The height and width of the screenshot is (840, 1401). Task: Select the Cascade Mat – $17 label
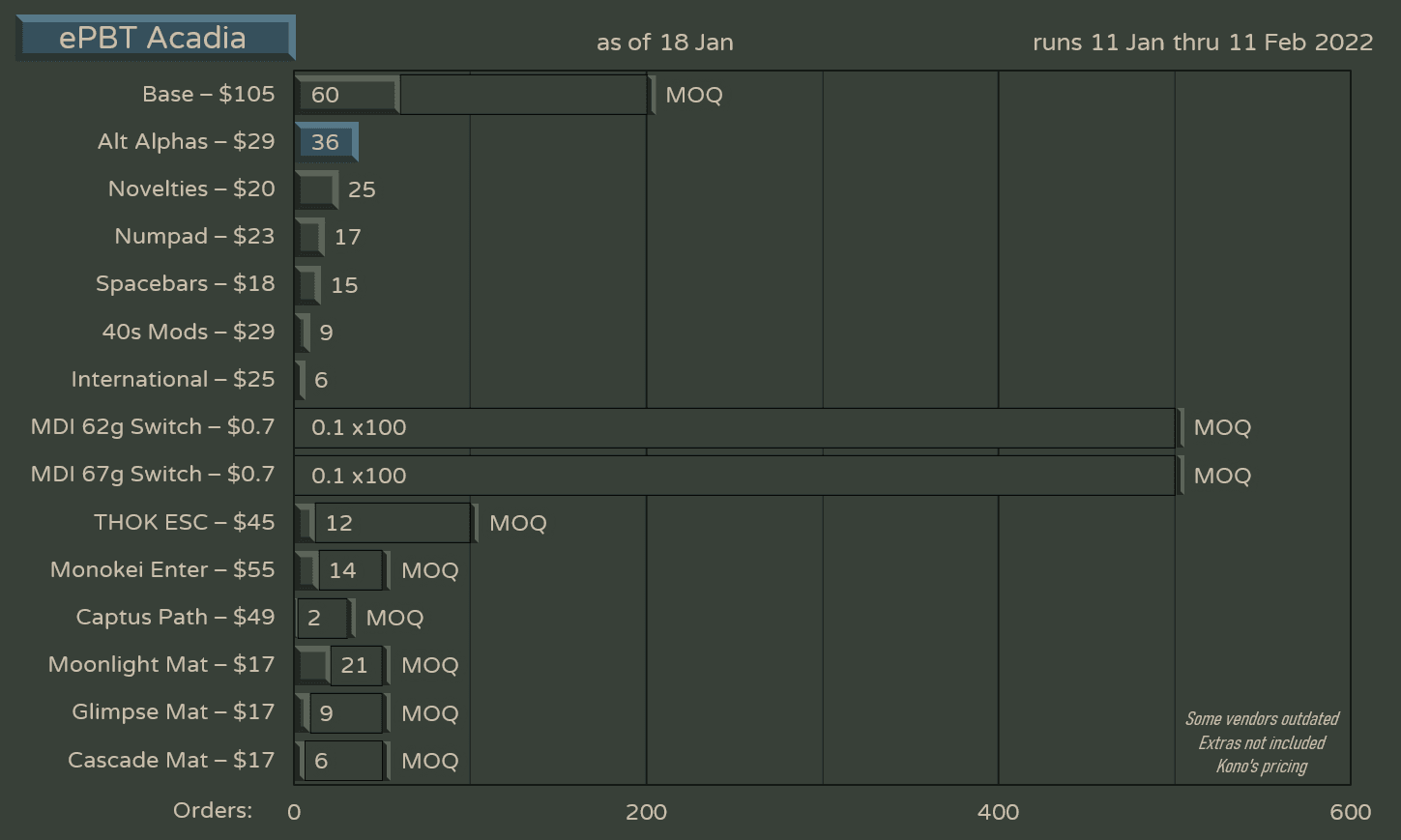click(171, 760)
